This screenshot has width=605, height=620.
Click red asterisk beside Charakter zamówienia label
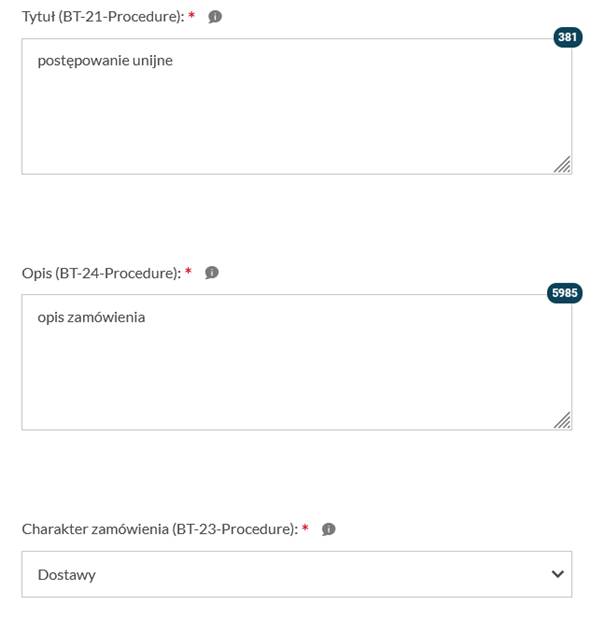[305, 528]
